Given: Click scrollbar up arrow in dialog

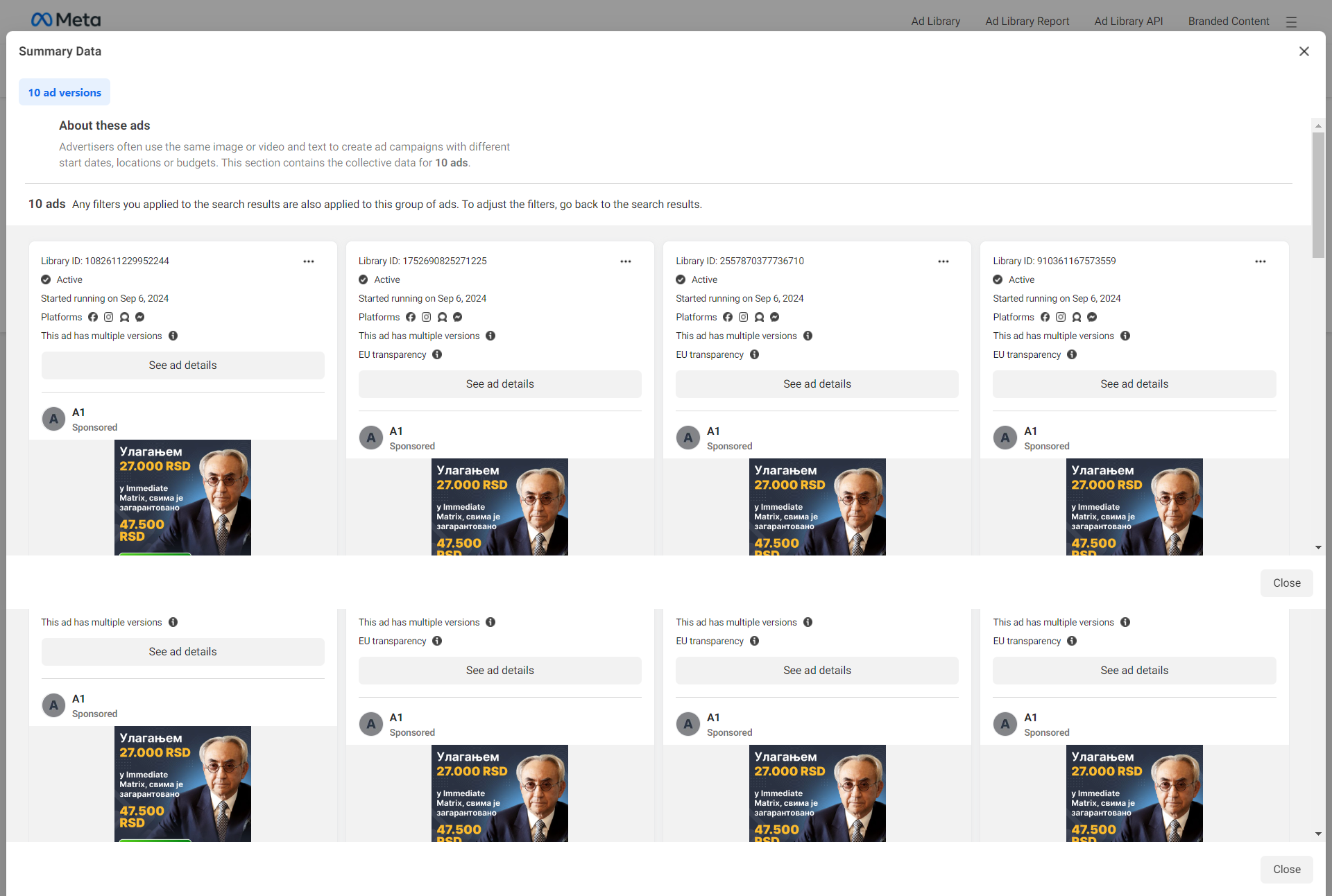Looking at the screenshot, I should [1318, 126].
